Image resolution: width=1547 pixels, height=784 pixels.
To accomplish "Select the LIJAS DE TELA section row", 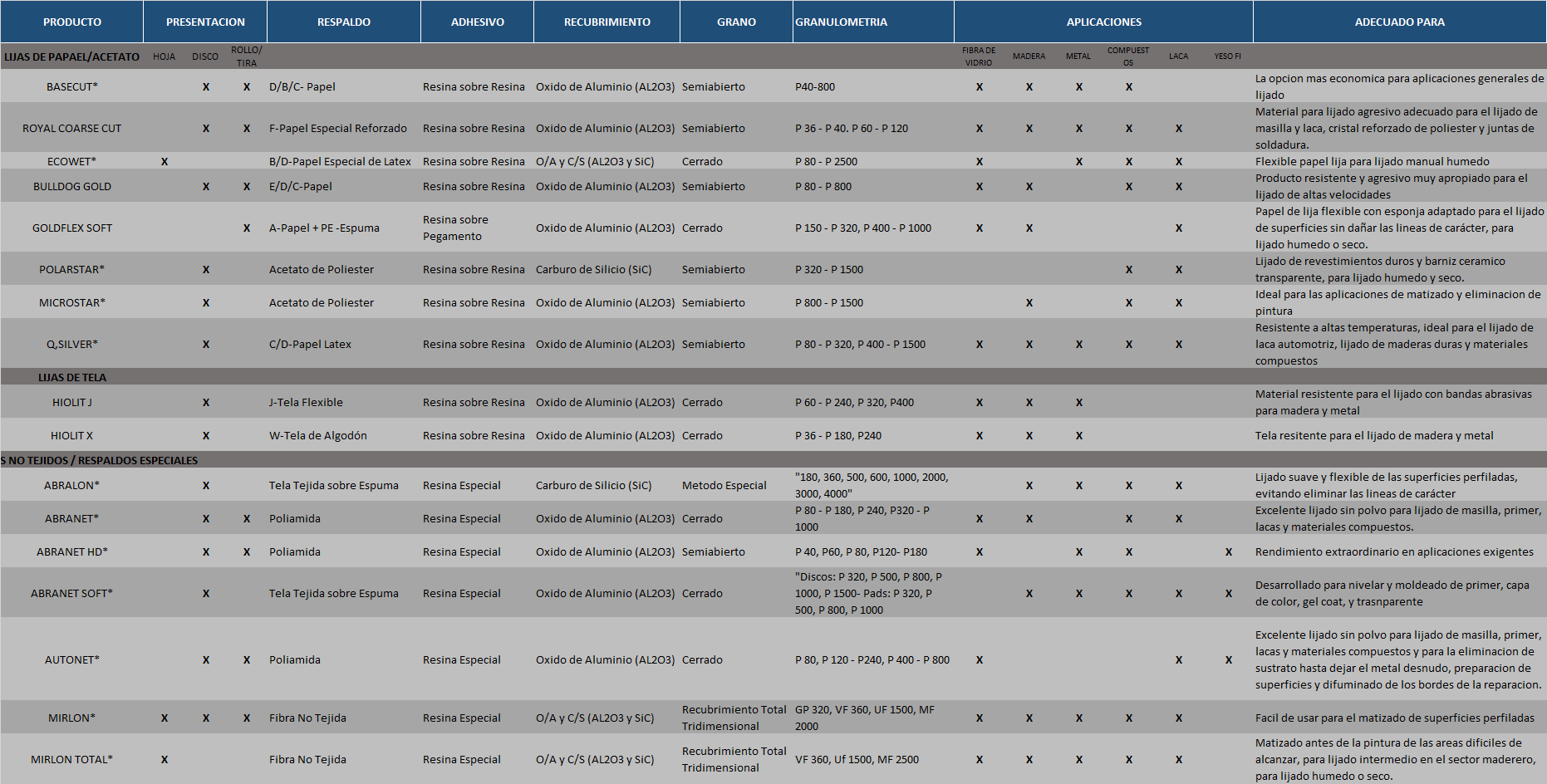I will (x=72, y=377).
